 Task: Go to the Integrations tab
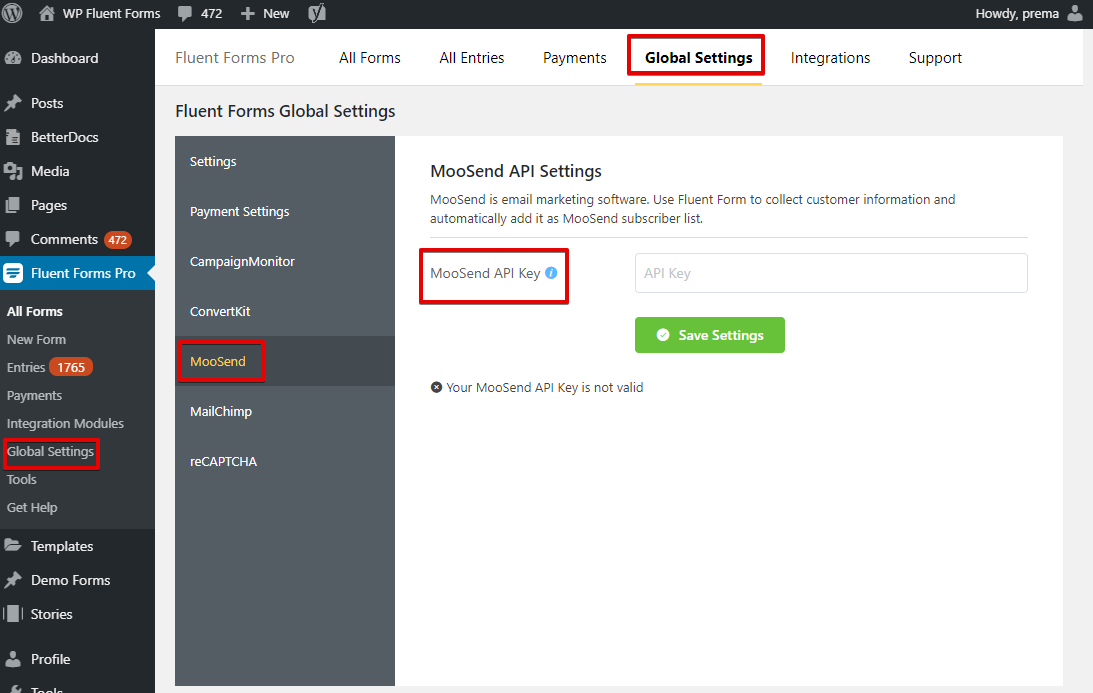click(830, 58)
